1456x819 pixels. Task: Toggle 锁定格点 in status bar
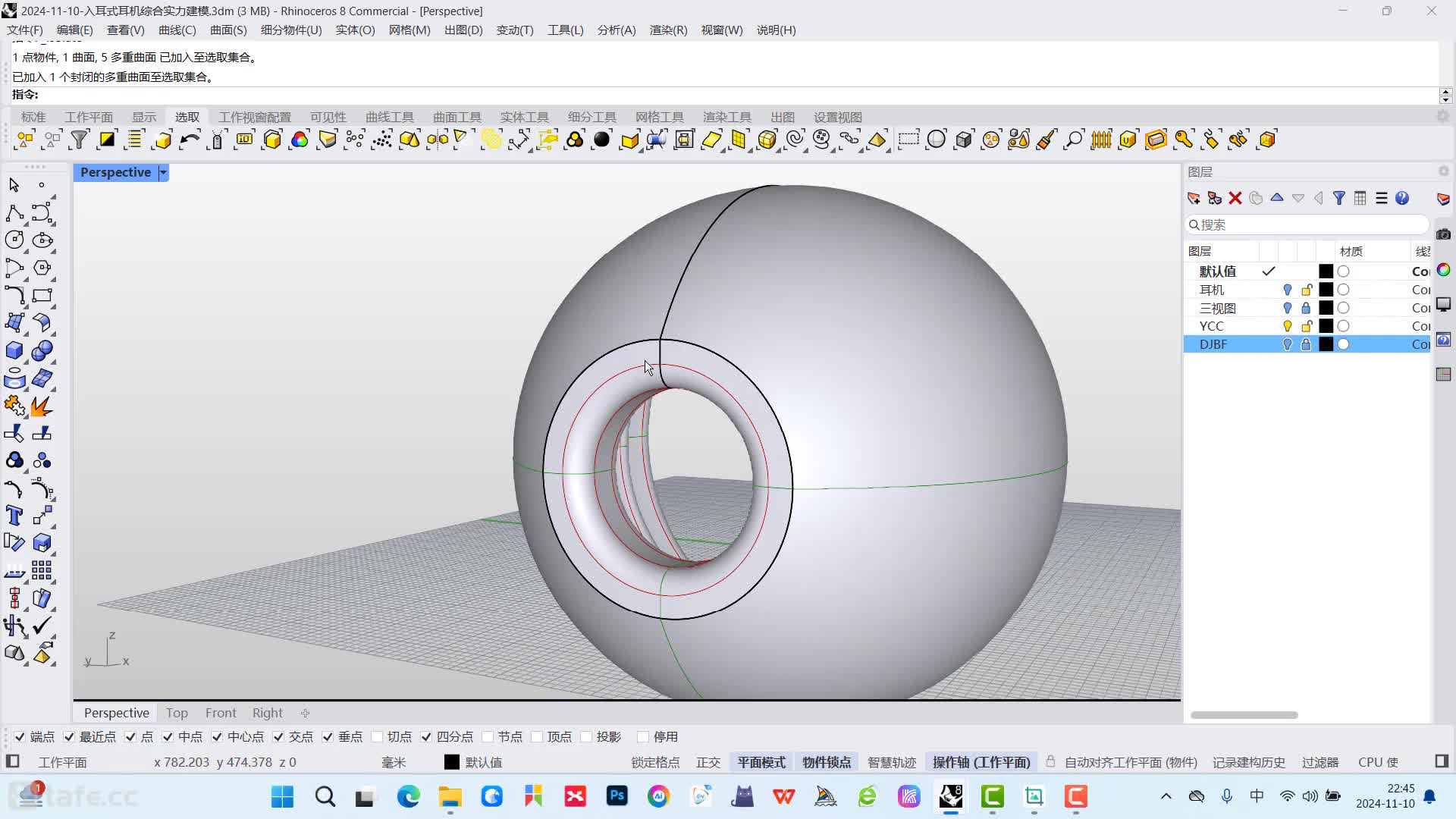point(655,762)
